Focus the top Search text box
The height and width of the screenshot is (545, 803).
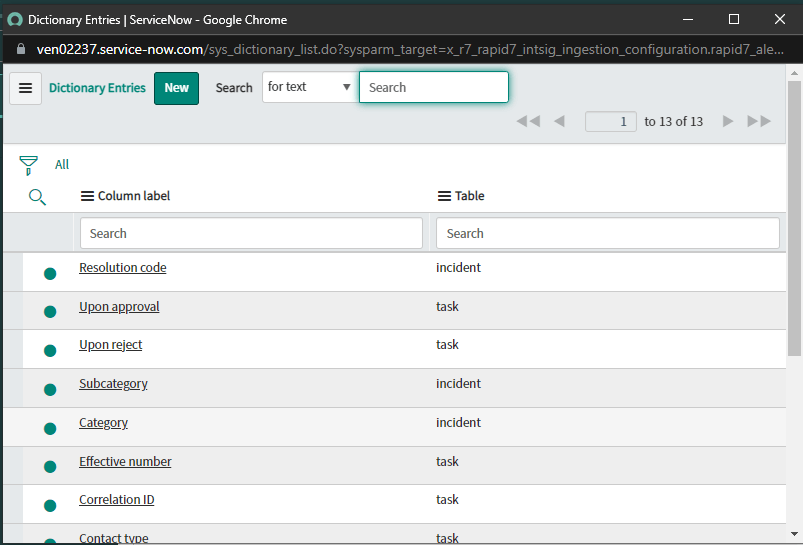coord(433,87)
